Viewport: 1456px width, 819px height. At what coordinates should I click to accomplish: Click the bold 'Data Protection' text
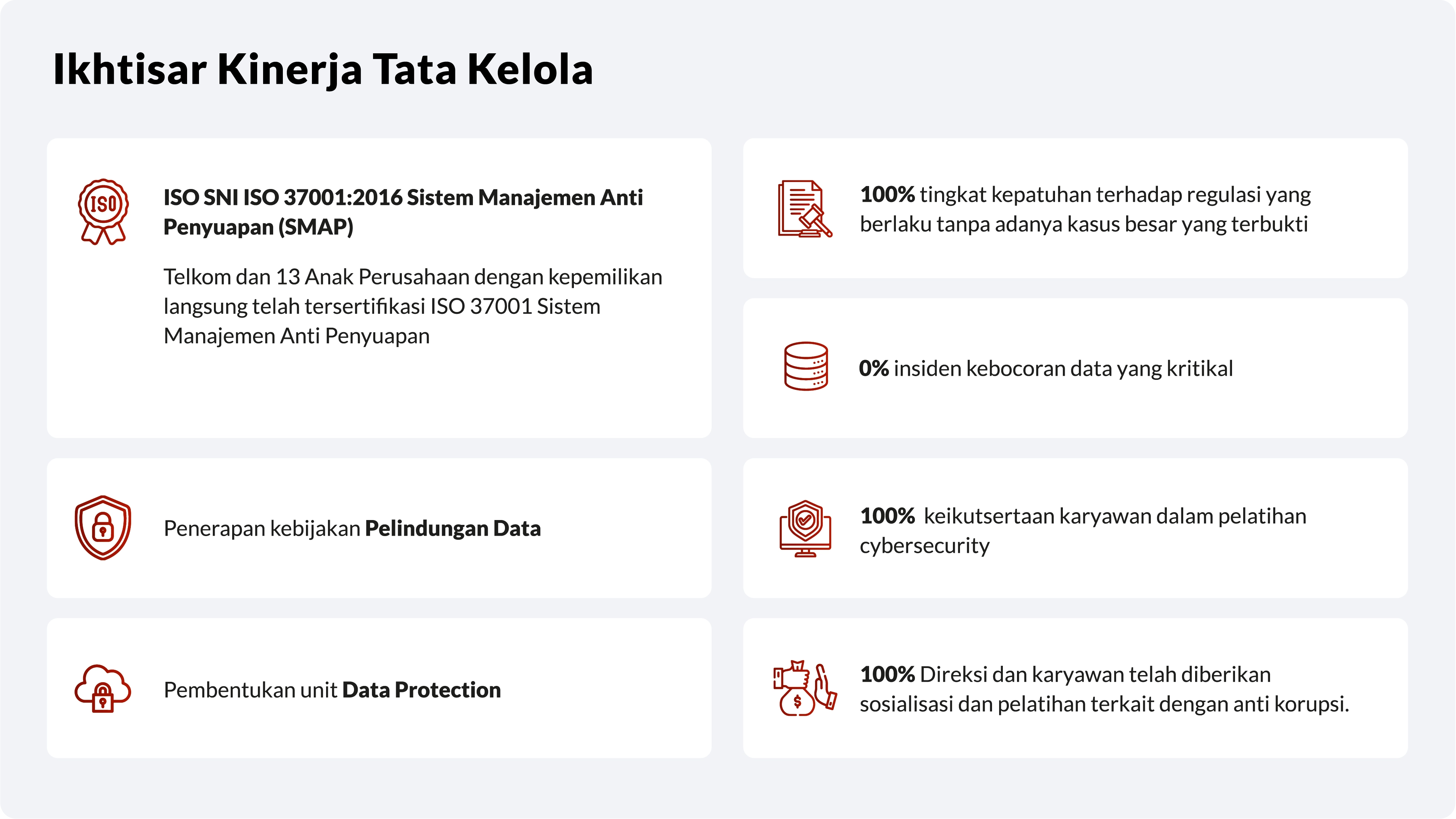(421, 690)
